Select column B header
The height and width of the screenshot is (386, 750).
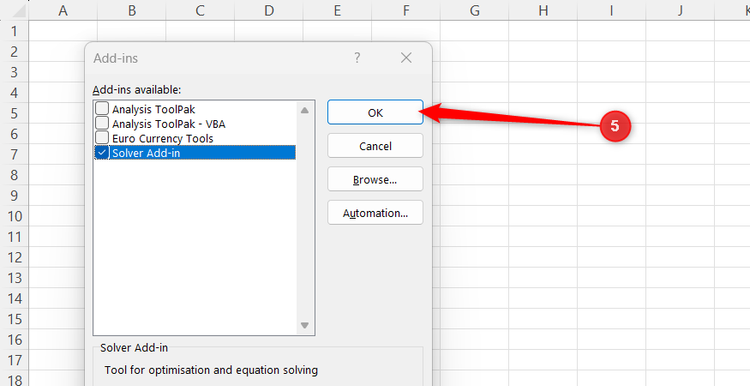click(x=132, y=10)
